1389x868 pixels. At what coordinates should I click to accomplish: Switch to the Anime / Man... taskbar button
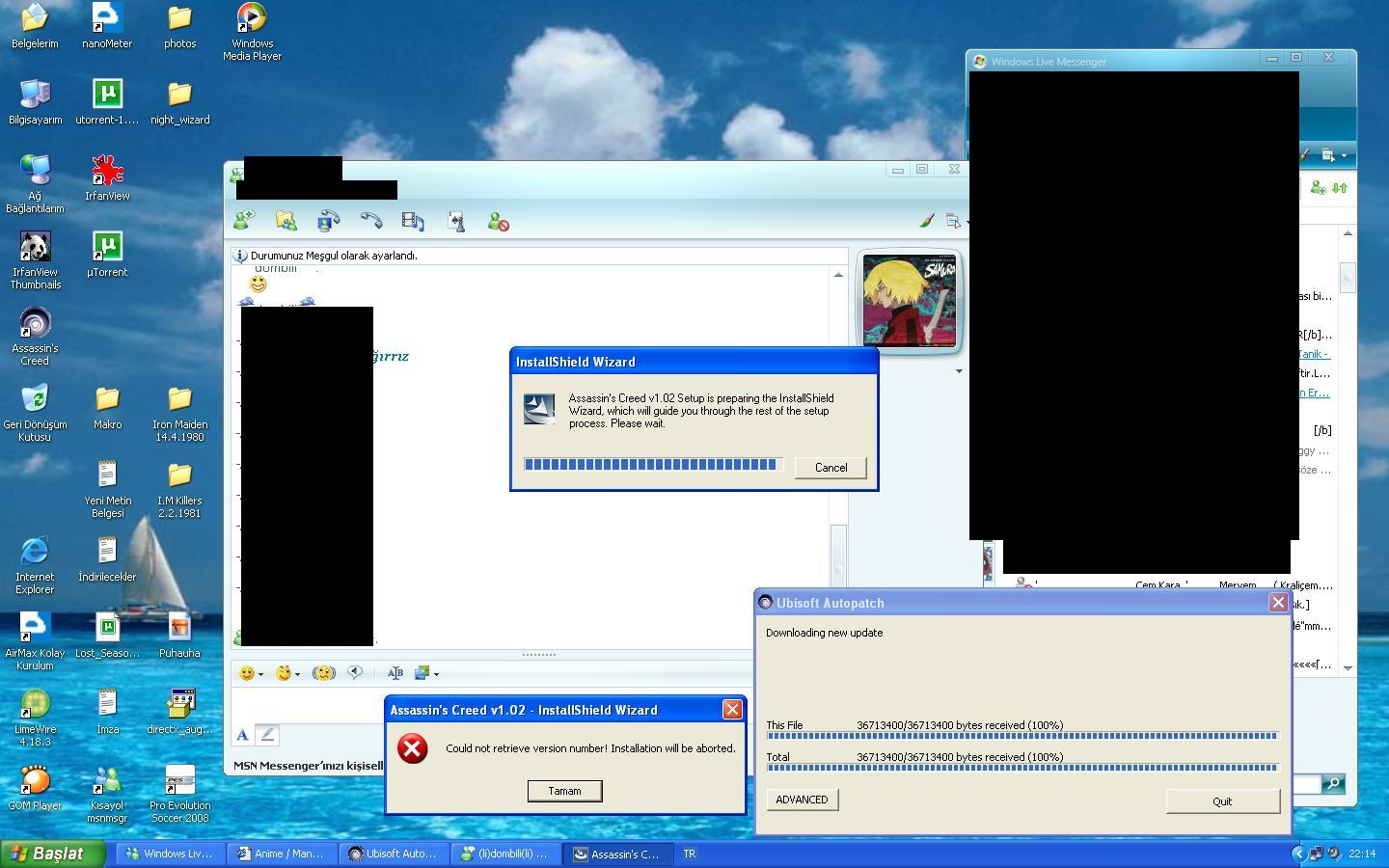coord(283,854)
